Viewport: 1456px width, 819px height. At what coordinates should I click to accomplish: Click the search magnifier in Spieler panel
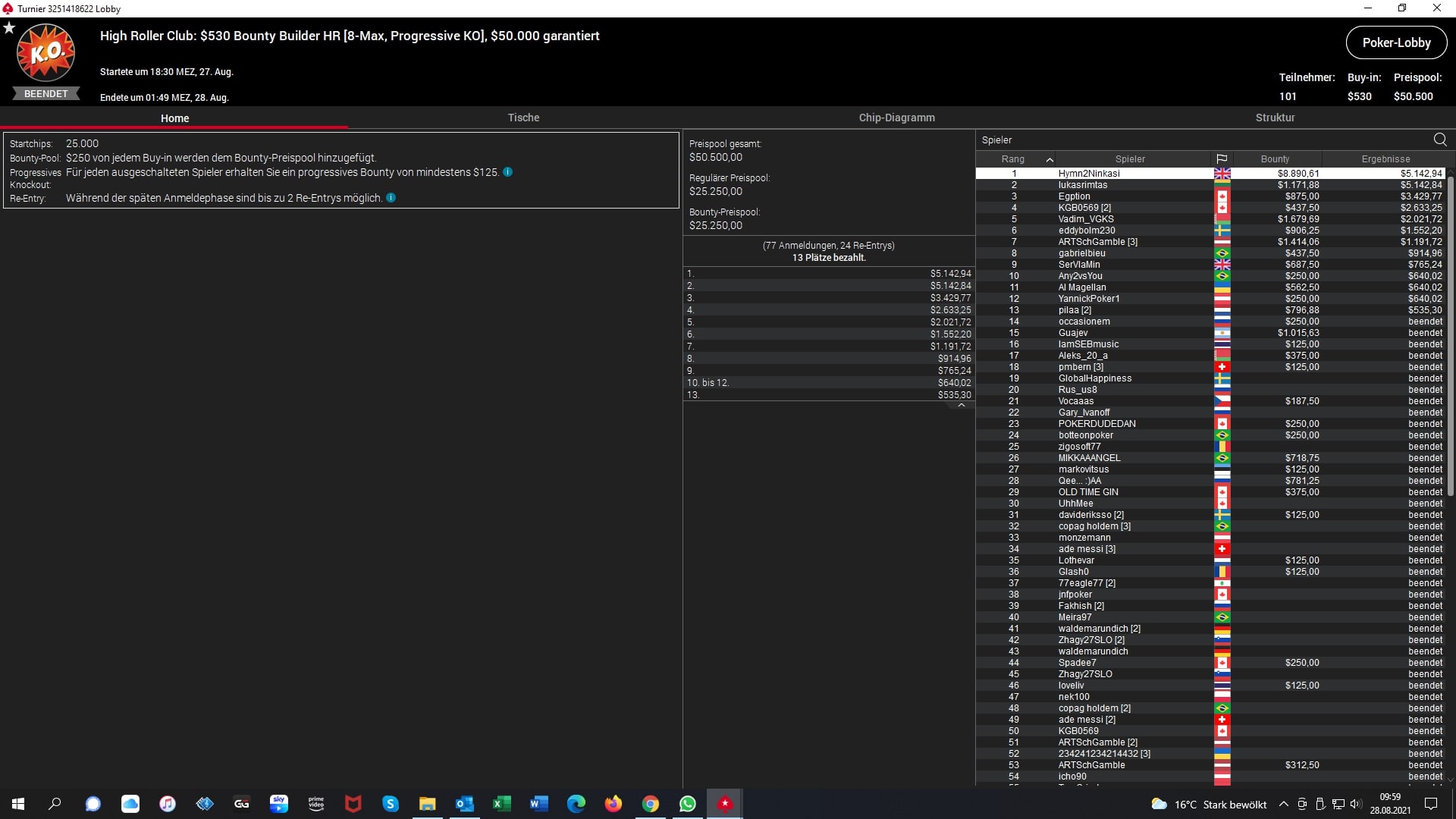click(x=1440, y=140)
